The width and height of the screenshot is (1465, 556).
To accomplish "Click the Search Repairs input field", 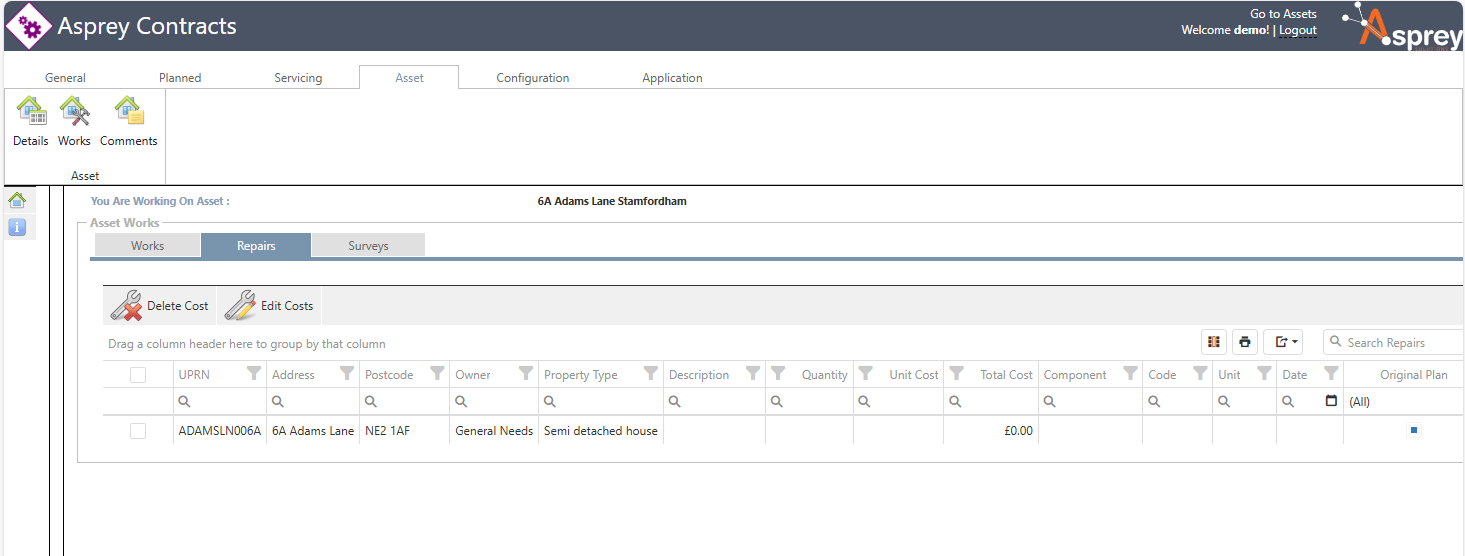I will point(1400,342).
